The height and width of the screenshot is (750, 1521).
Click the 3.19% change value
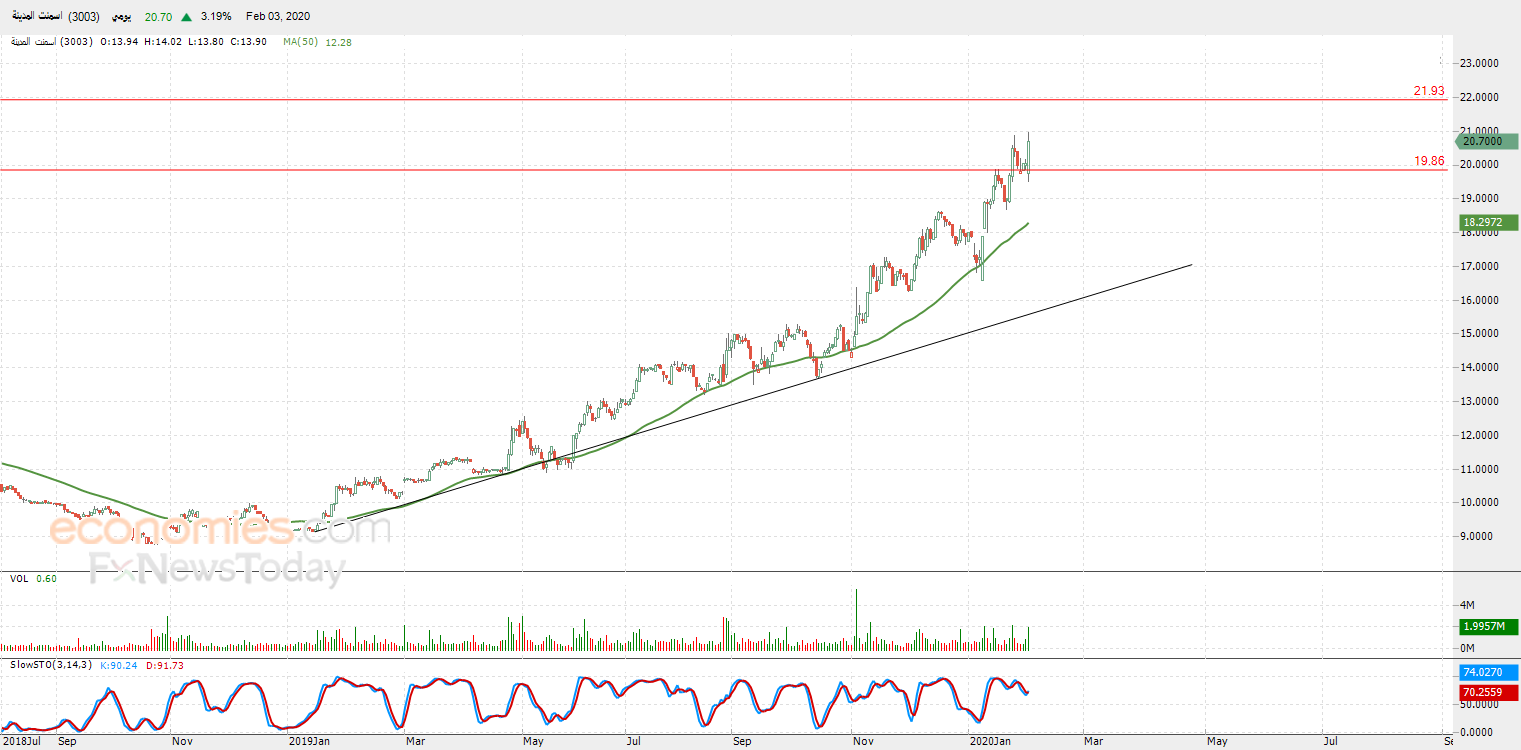click(x=216, y=17)
